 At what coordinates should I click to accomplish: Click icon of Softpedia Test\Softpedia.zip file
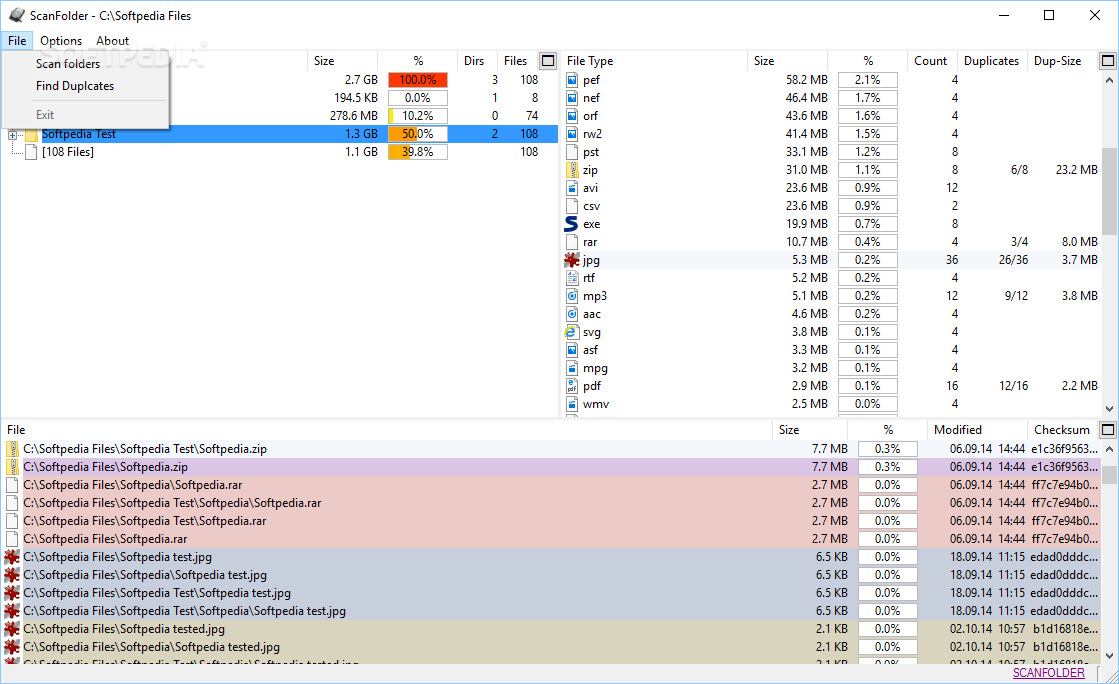pyautogui.click(x=12, y=449)
